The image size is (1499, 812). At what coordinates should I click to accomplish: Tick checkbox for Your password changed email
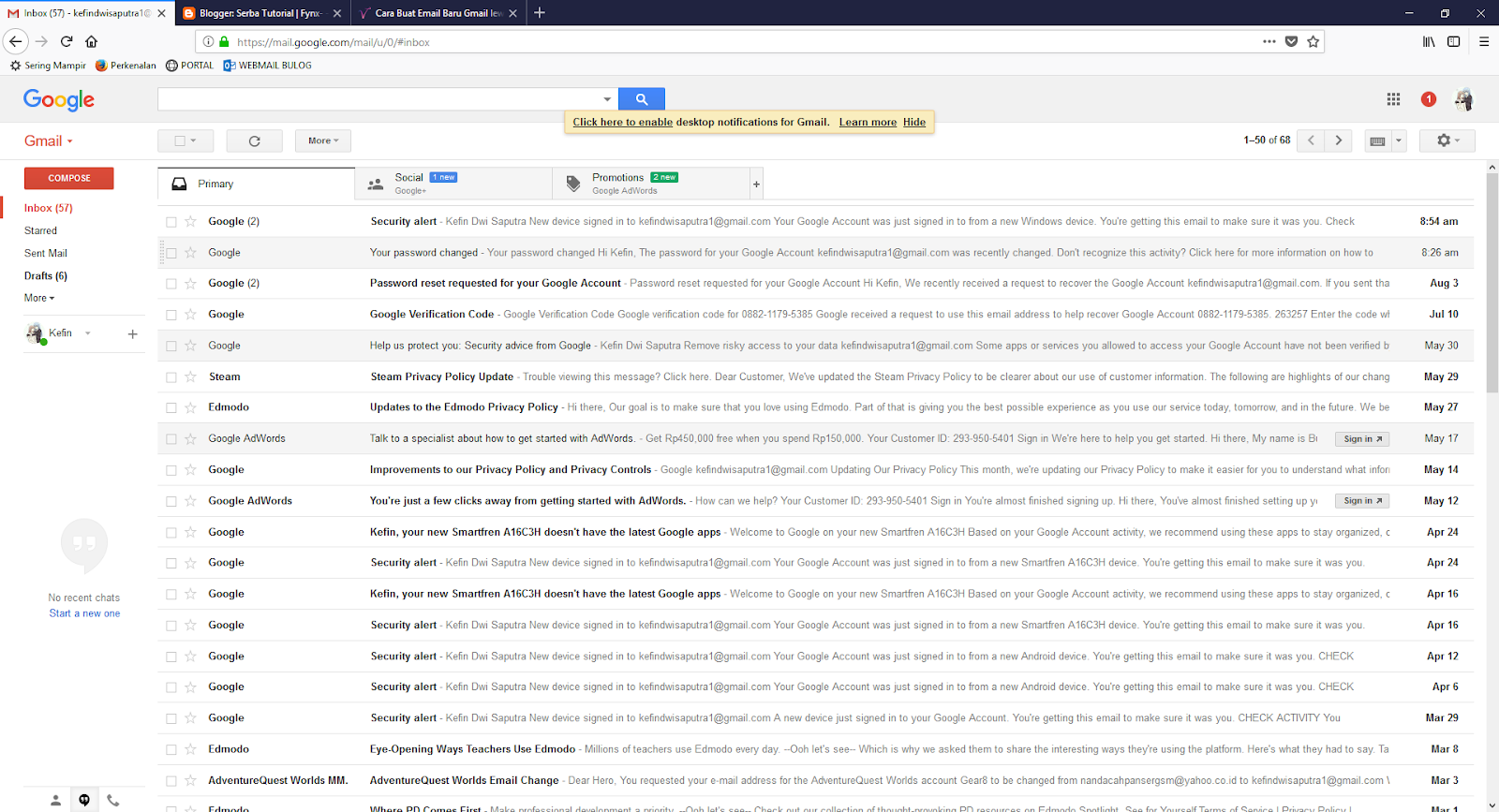coord(171,253)
